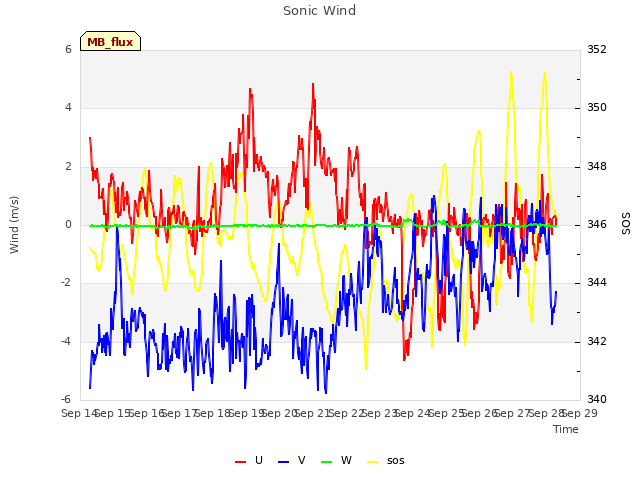The height and width of the screenshot is (480, 640).
Task: Click the Time axis label
Action: [x=566, y=429]
